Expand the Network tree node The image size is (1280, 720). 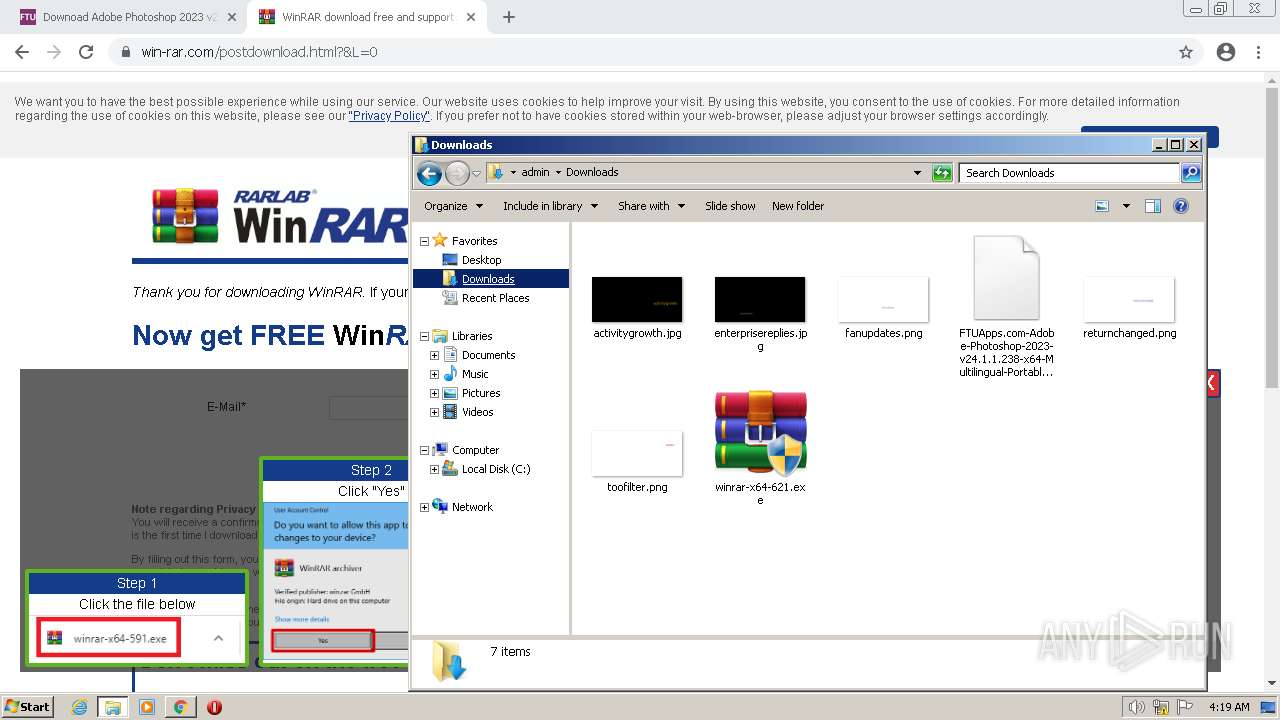[x=424, y=507]
